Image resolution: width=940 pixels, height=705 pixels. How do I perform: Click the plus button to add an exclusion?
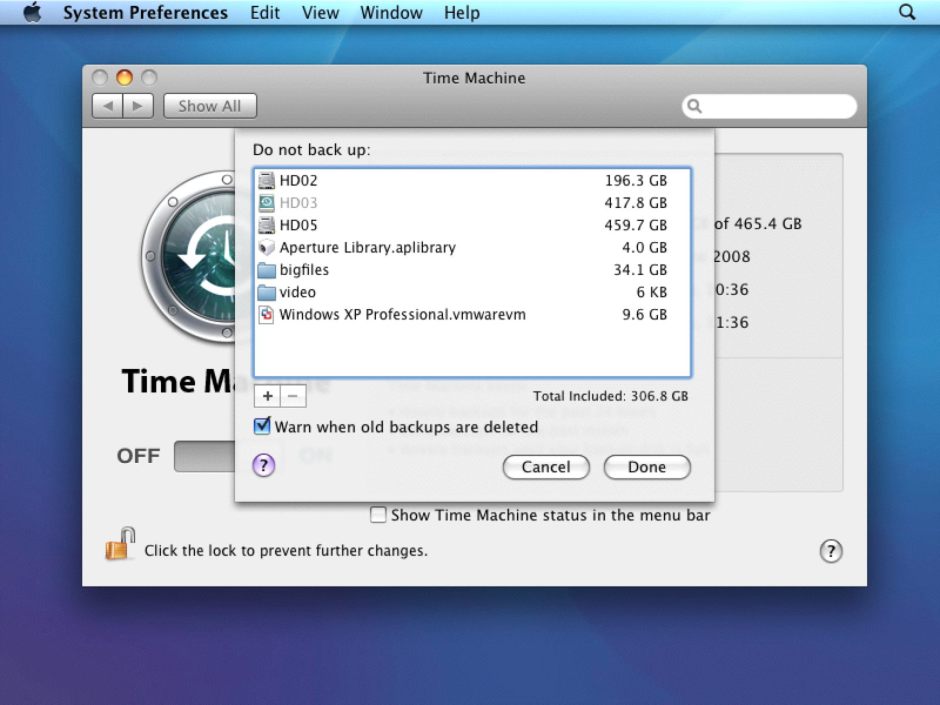(x=267, y=396)
